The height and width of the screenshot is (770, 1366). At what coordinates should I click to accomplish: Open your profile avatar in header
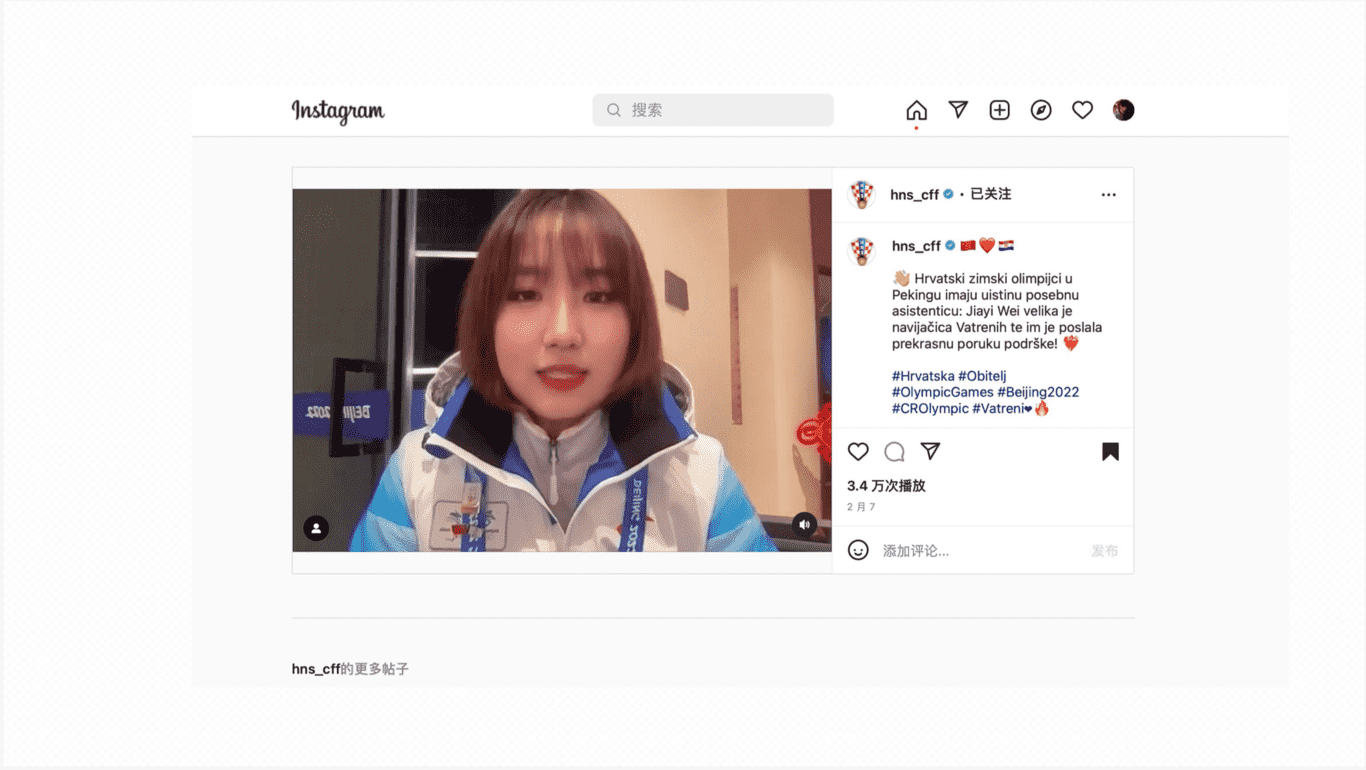(1123, 110)
